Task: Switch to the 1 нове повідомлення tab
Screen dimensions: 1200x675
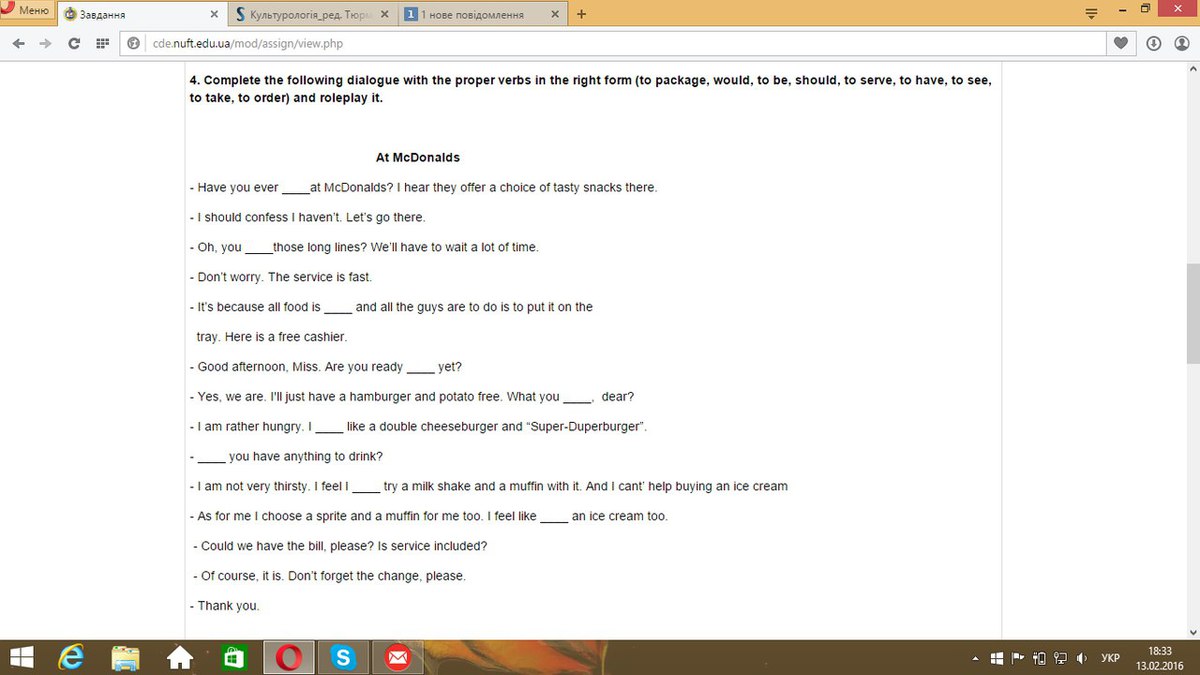Action: pyautogui.click(x=482, y=15)
